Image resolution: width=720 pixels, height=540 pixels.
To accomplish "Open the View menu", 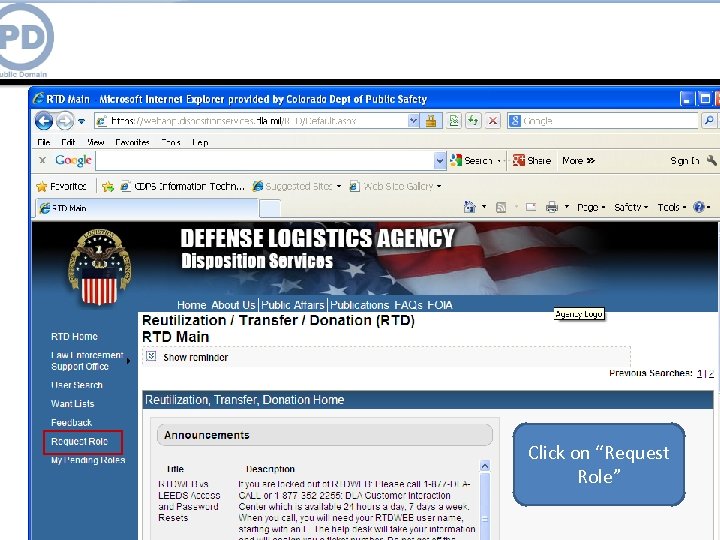I will coord(96,142).
